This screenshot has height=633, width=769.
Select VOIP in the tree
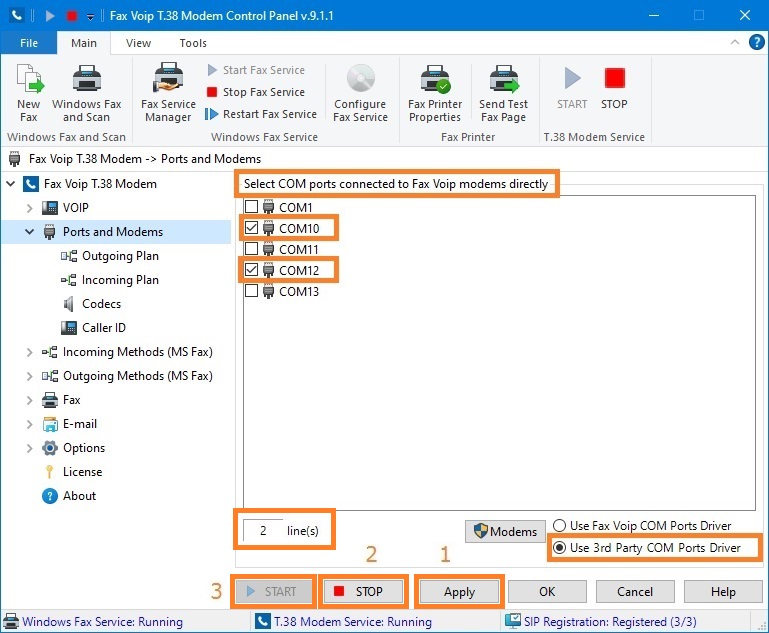(65, 208)
